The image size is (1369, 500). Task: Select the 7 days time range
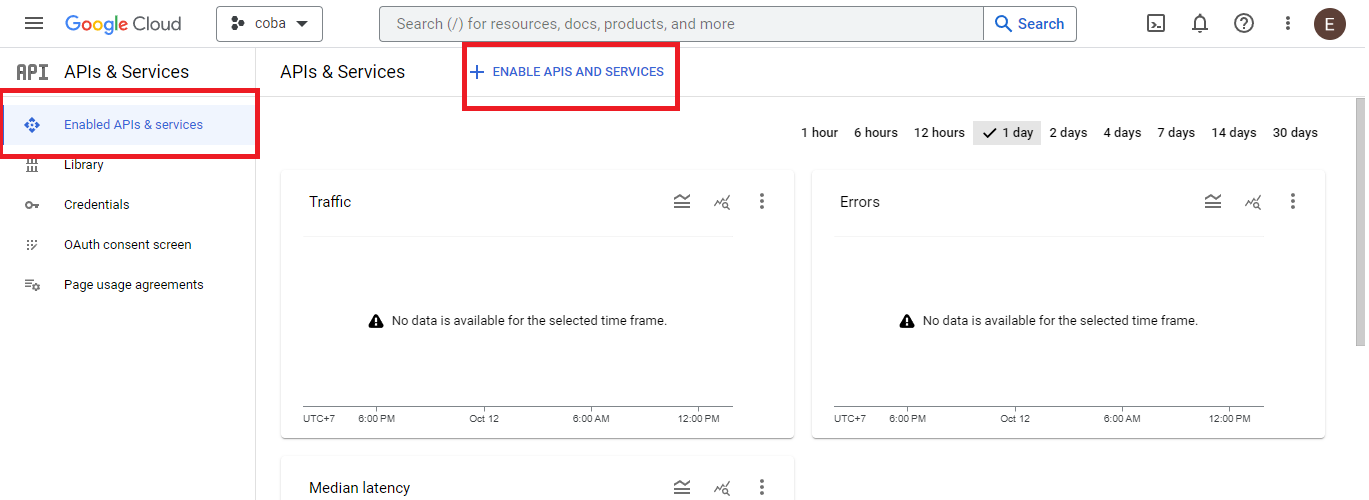[x=1176, y=133]
